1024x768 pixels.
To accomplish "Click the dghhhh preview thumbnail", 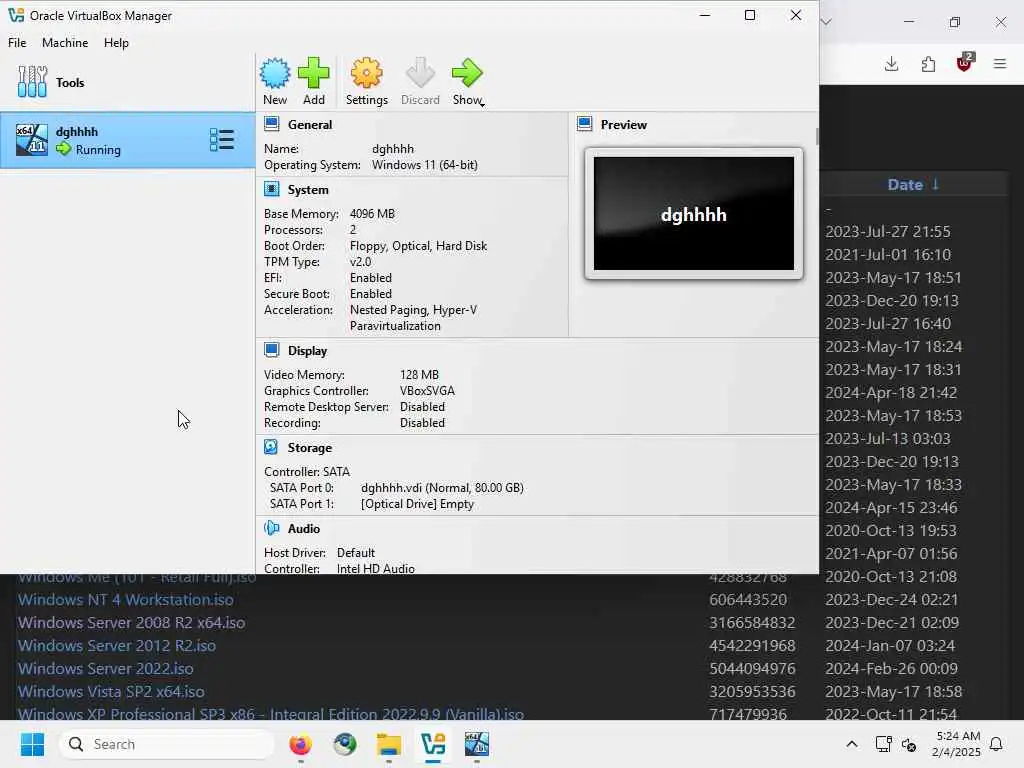I will pos(694,214).
